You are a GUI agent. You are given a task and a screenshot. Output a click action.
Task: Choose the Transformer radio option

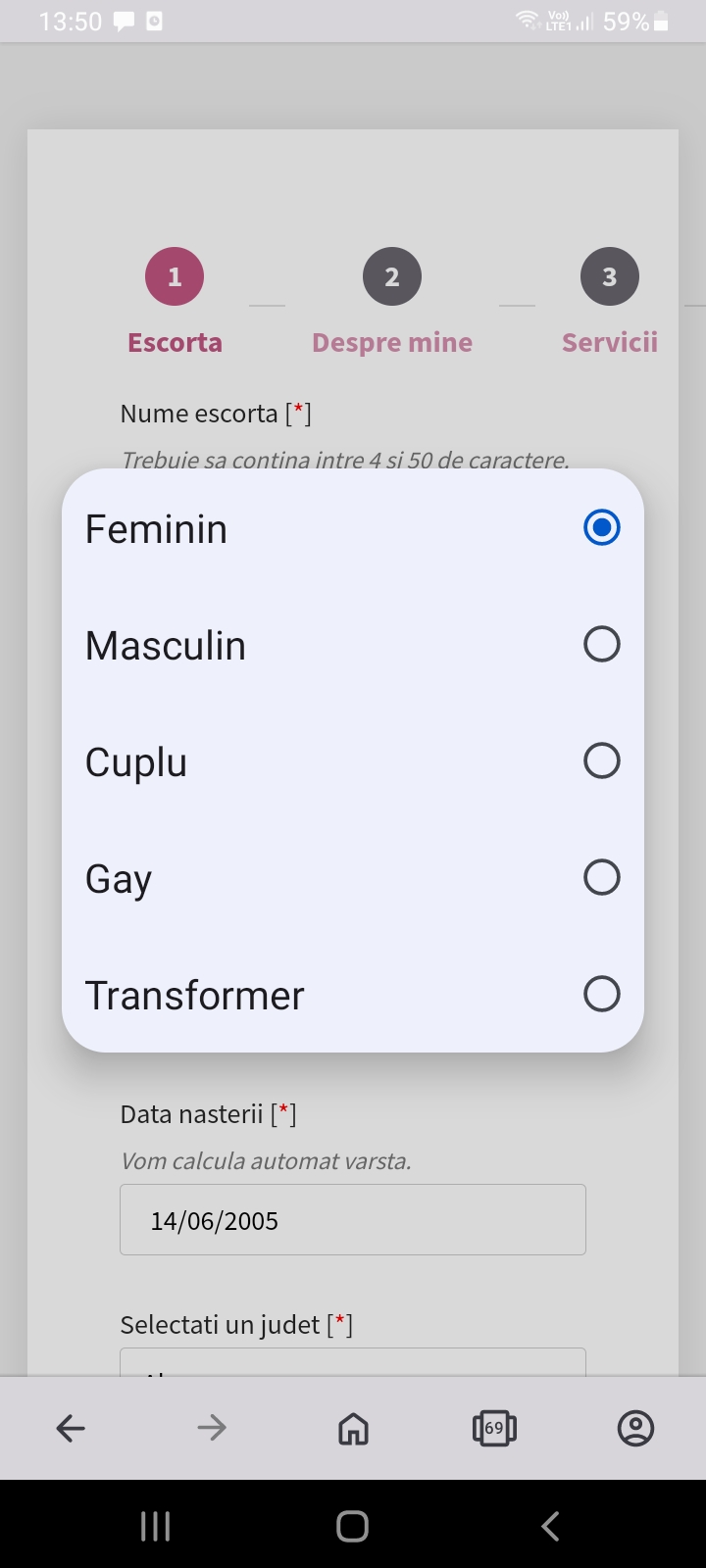coord(601,995)
